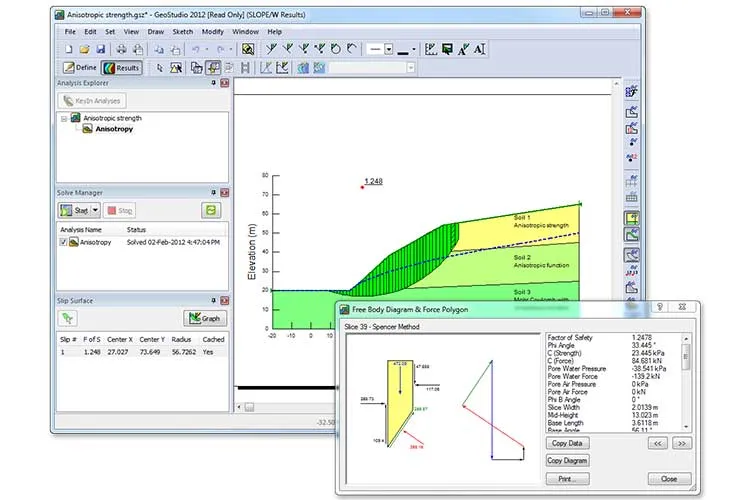The height and width of the screenshot is (500, 750).
Task: Pin the Slip Surface panel
Action: coord(213,300)
